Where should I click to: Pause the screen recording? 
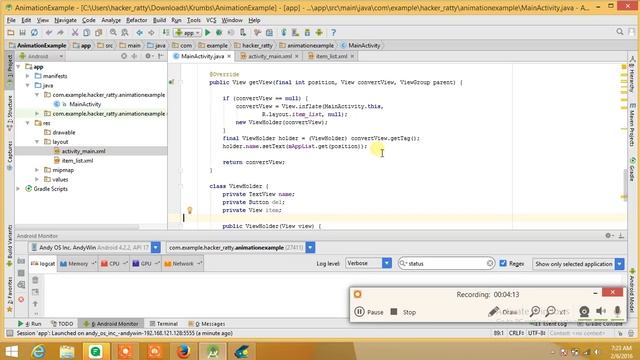[x=369, y=312]
